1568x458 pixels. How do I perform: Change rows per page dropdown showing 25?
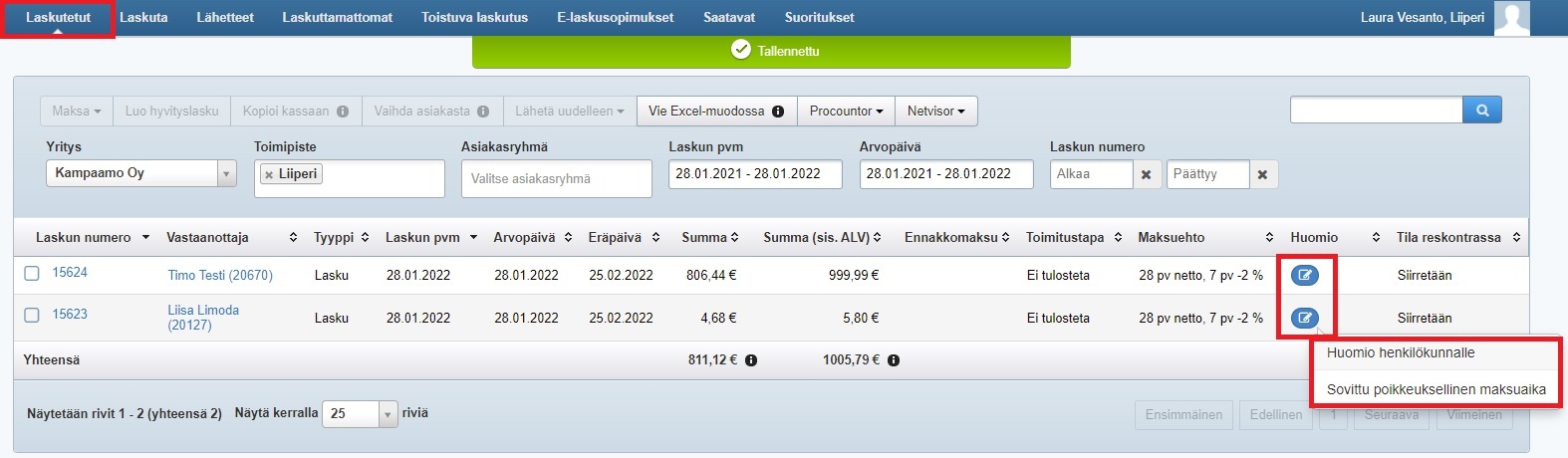pyautogui.click(x=360, y=413)
